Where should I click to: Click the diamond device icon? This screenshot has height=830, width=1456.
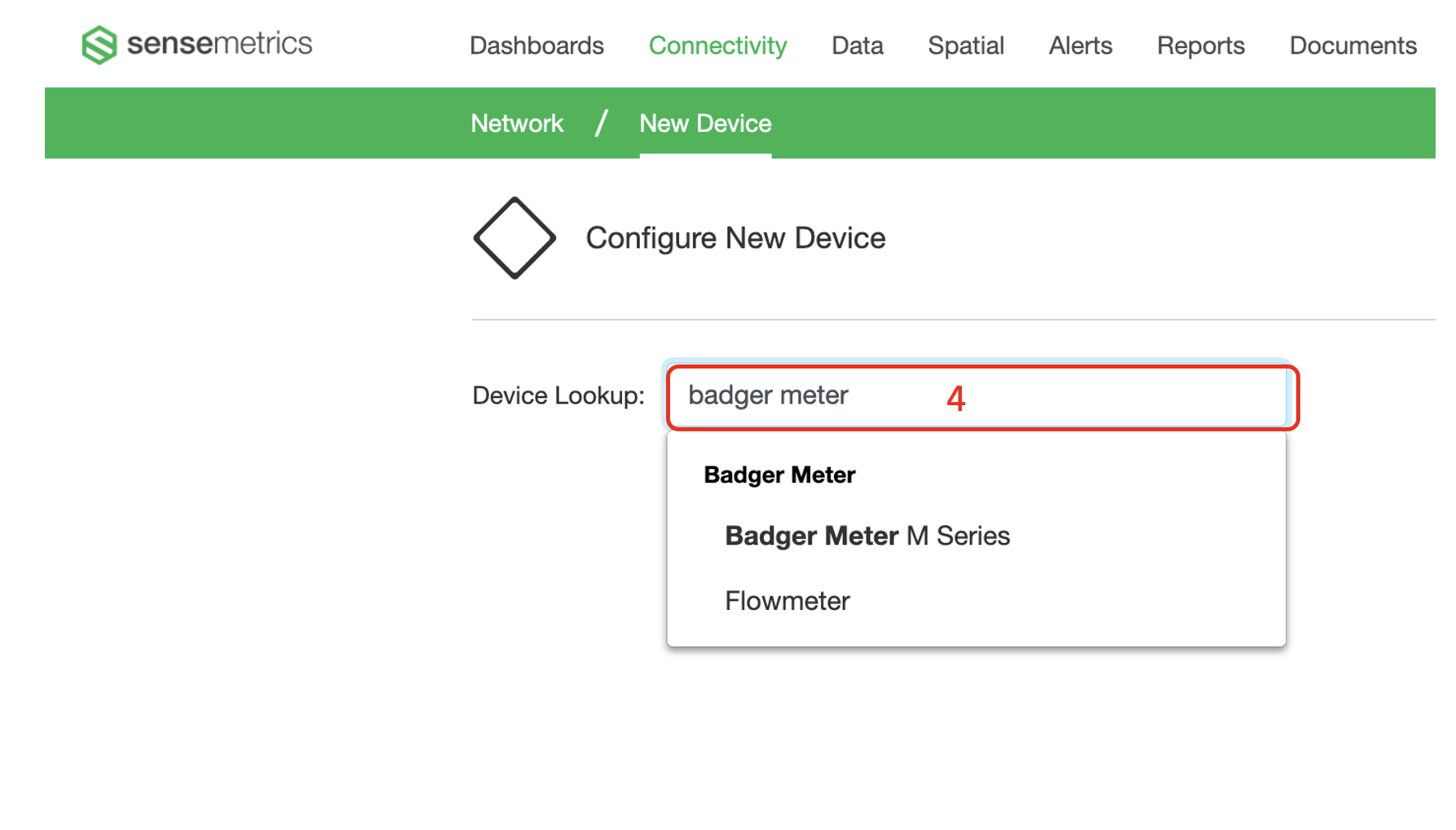click(x=514, y=238)
